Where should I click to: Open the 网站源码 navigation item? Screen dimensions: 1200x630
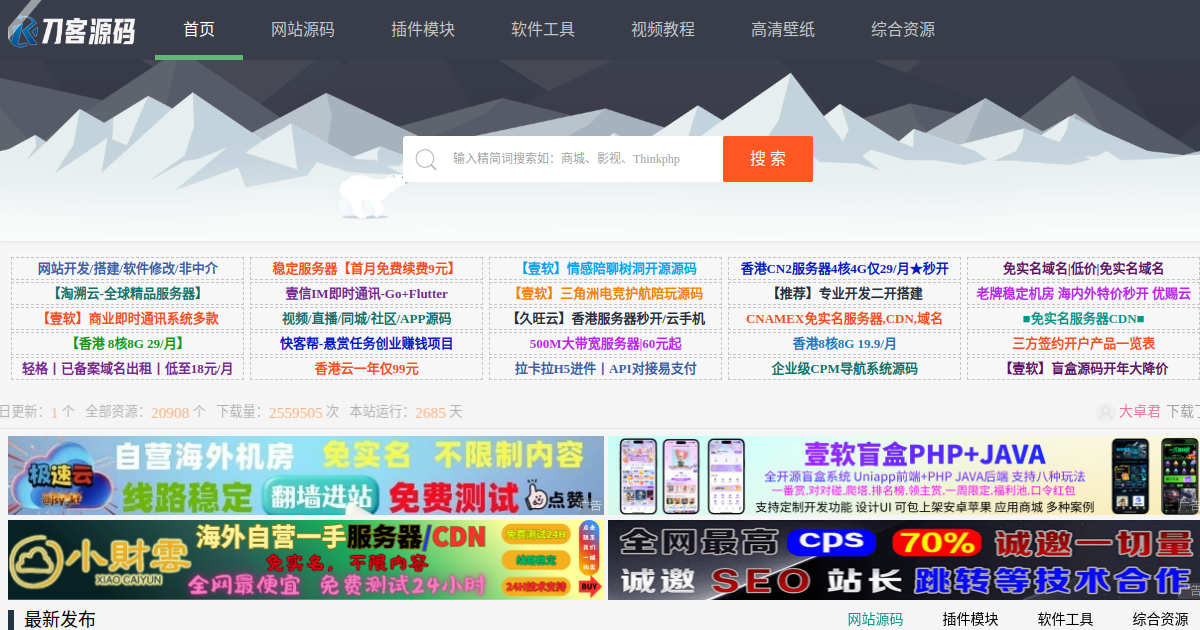click(303, 30)
